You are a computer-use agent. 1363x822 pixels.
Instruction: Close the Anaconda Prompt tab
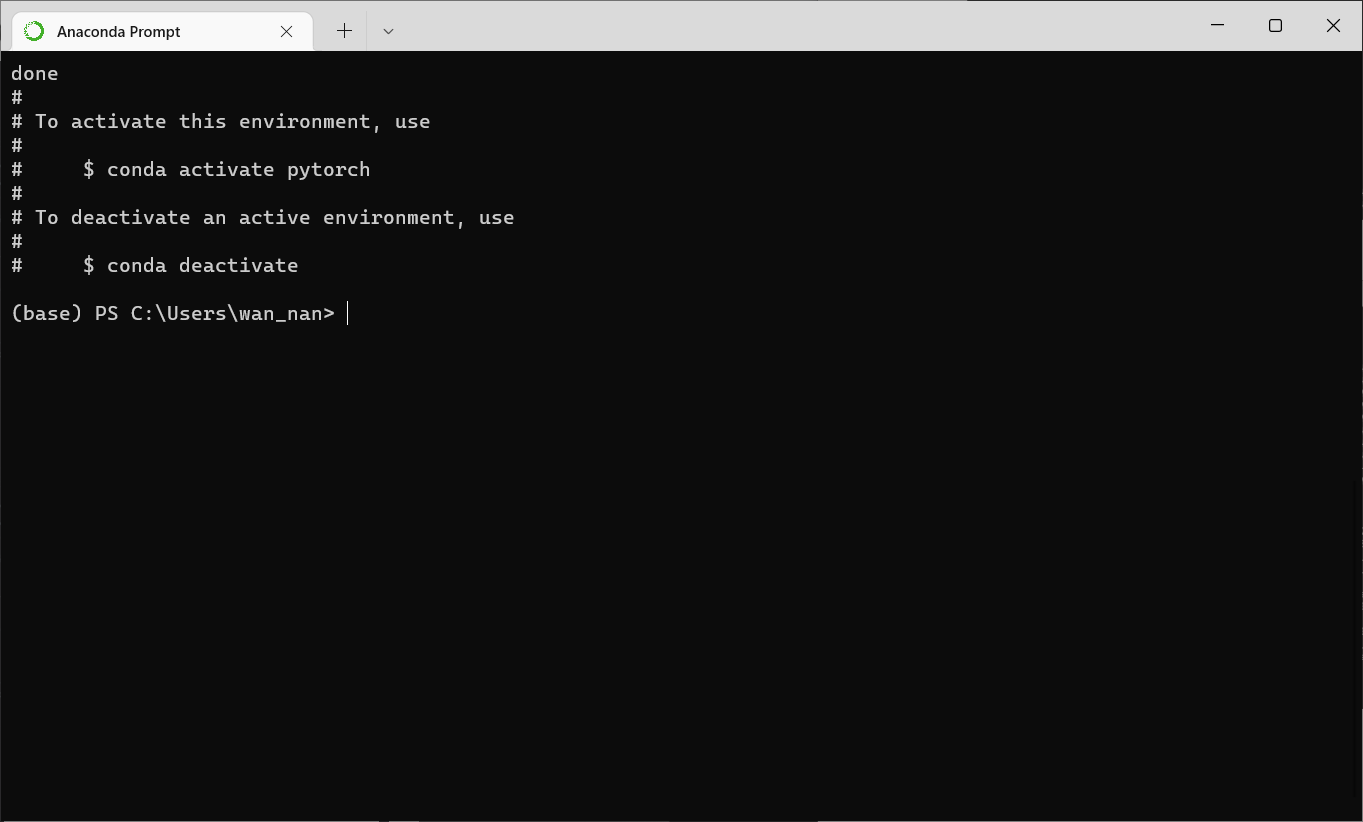287,31
